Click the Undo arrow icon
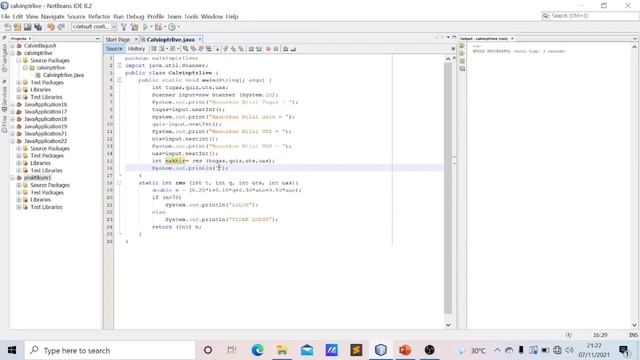The width and height of the screenshot is (640, 360). tap(51, 27)
